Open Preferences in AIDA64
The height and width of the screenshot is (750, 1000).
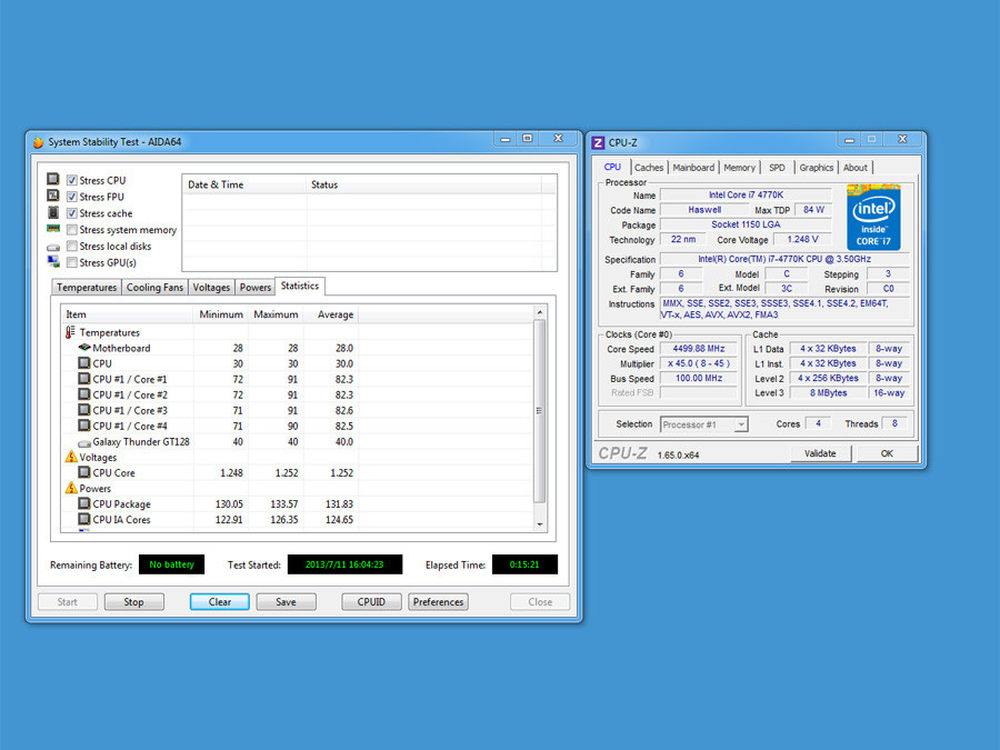[x=438, y=602]
